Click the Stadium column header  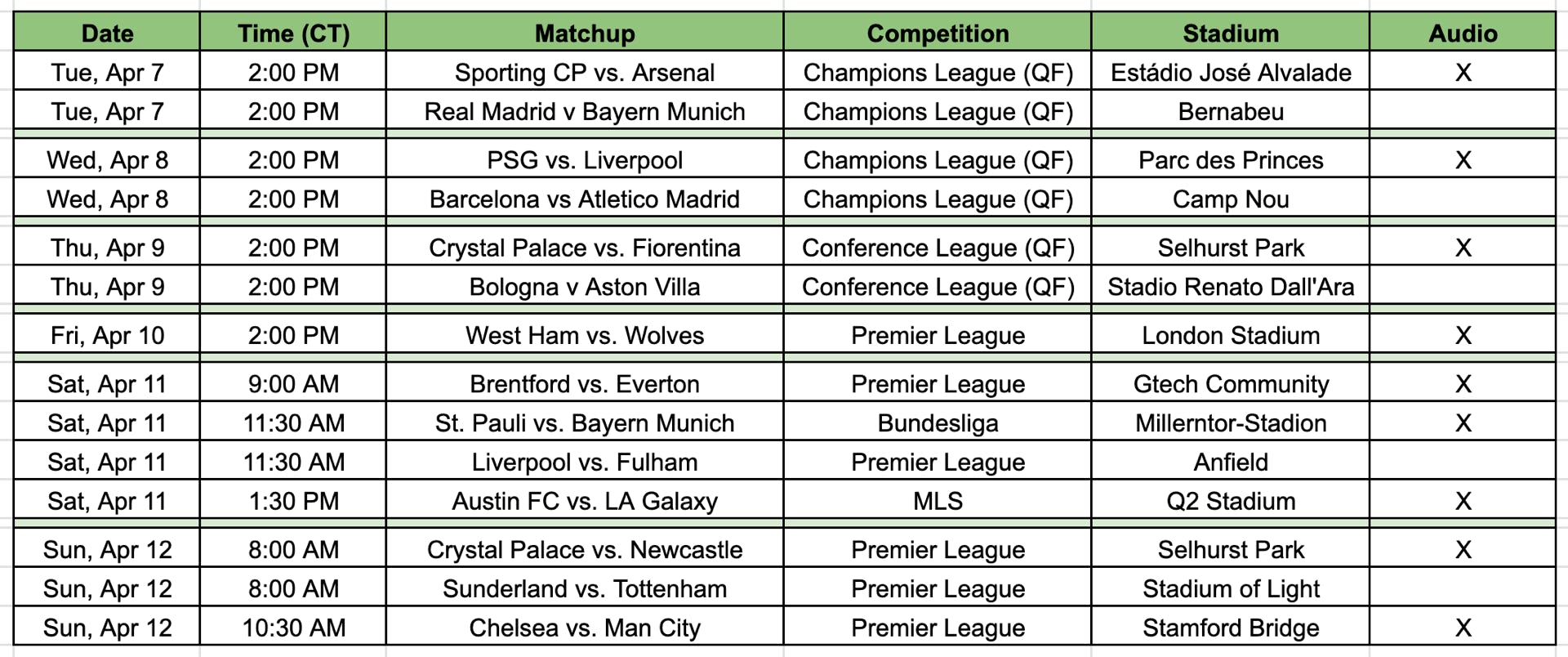[1231, 34]
